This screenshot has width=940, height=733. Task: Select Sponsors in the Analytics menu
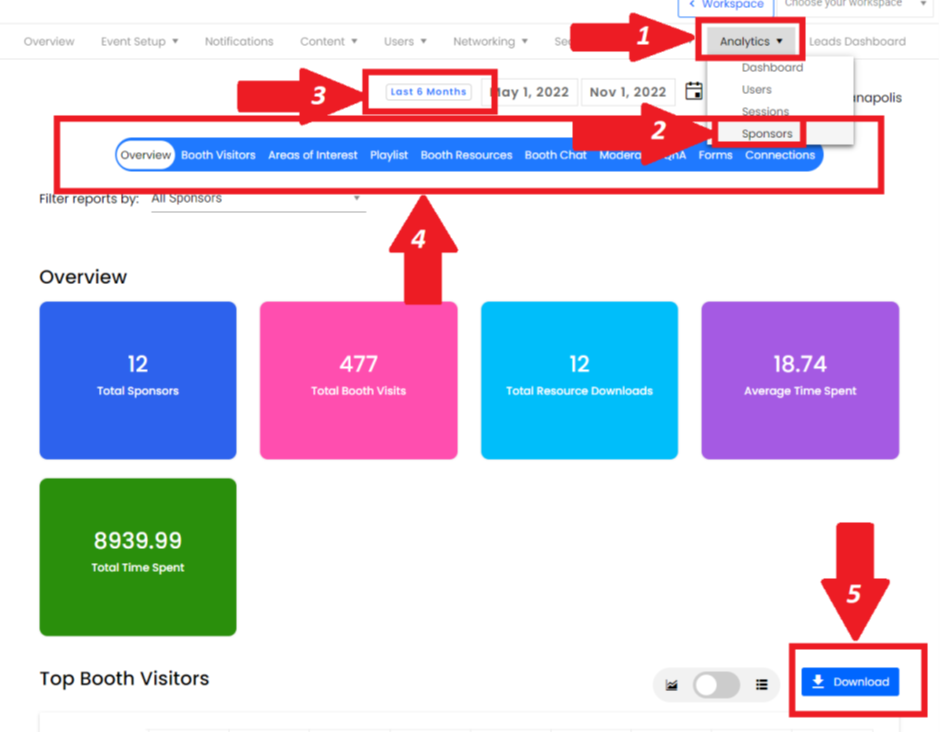tap(767, 134)
